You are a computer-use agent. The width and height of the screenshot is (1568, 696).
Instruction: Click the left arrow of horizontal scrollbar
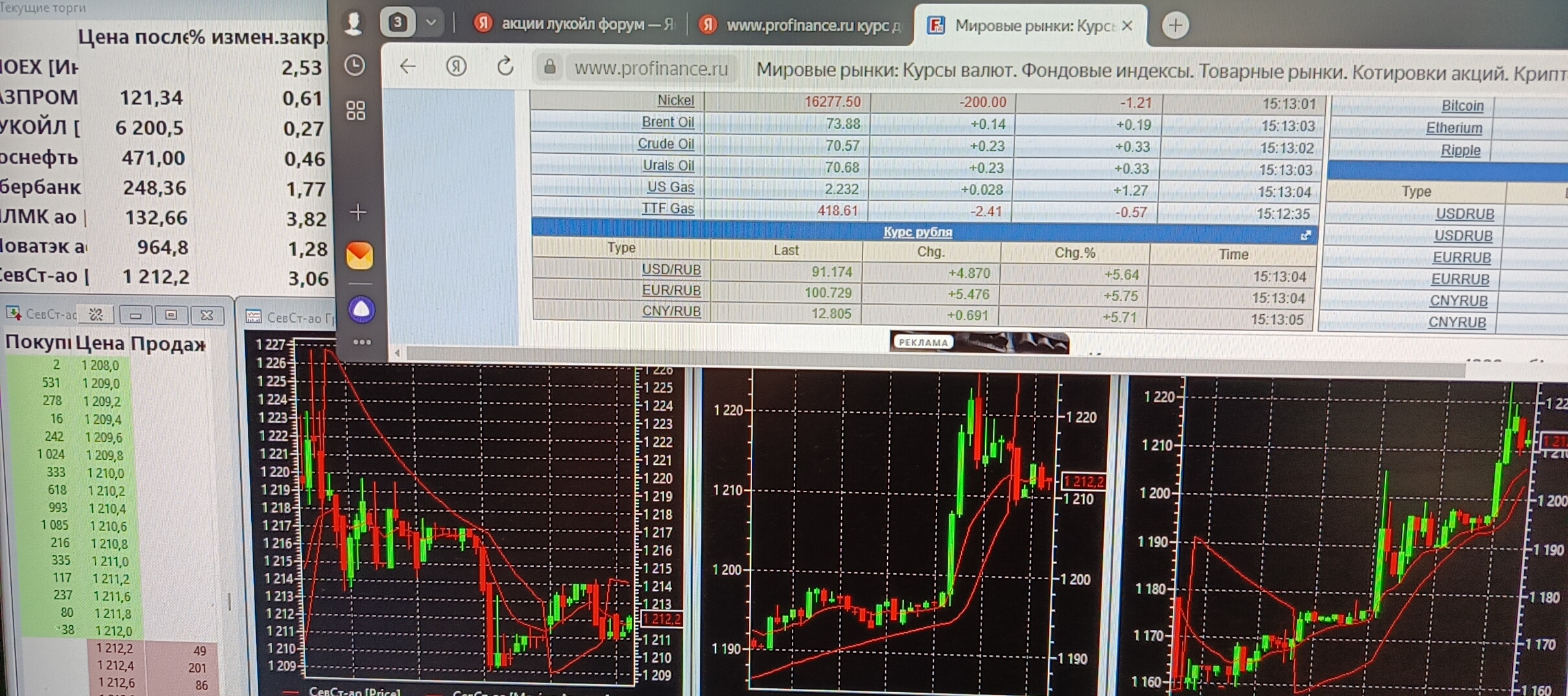coord(397,353)
